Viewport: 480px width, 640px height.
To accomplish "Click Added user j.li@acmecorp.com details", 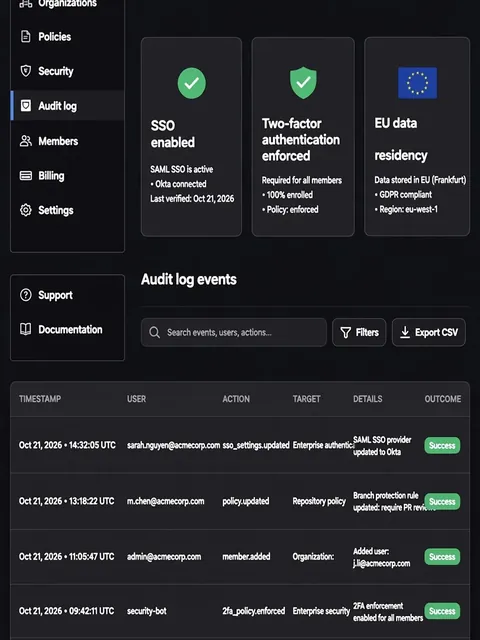I will pos(382,557).
